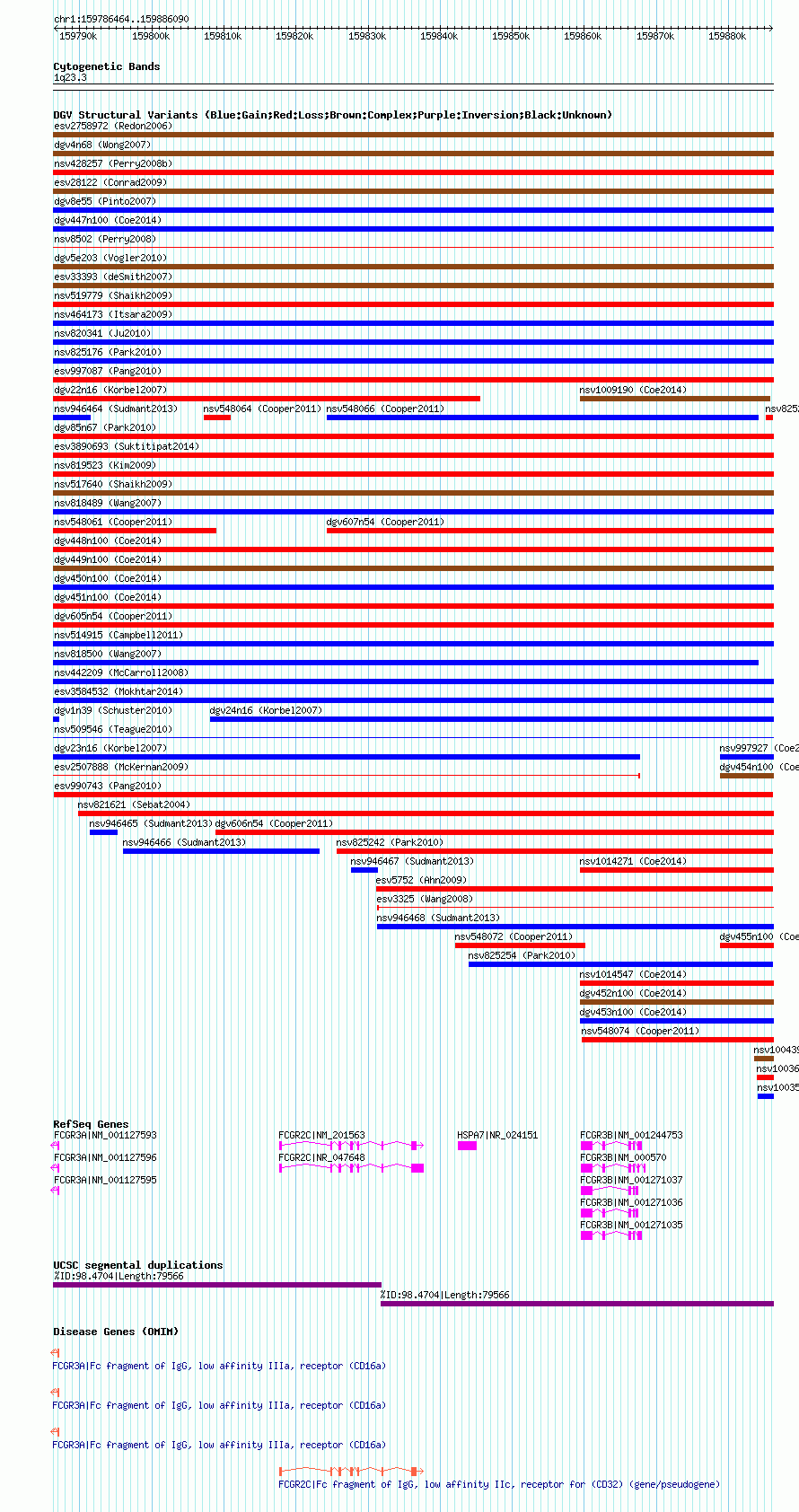799x1512 pixels.
Task: Click the FCGR2C OMIM disease gene glyph
Action: pyautogui.click(x=351, y=1471)
